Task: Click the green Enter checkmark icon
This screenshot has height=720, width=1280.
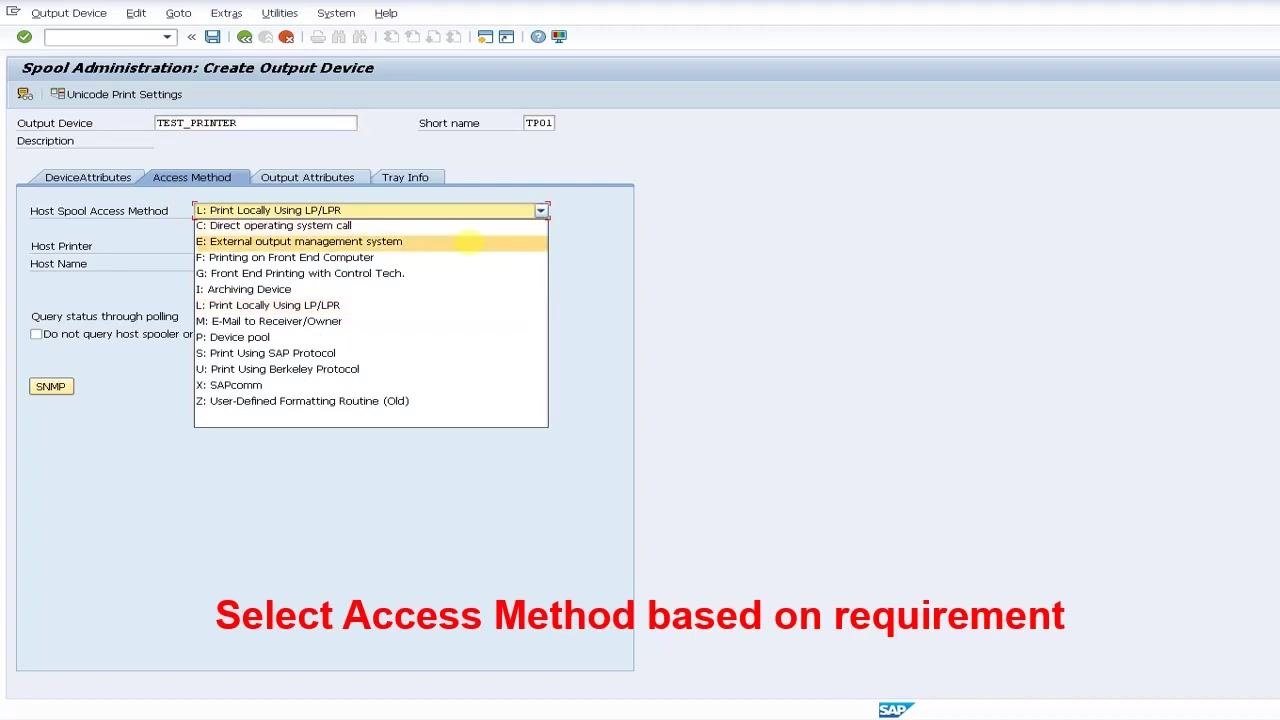Action: [24, 37]
